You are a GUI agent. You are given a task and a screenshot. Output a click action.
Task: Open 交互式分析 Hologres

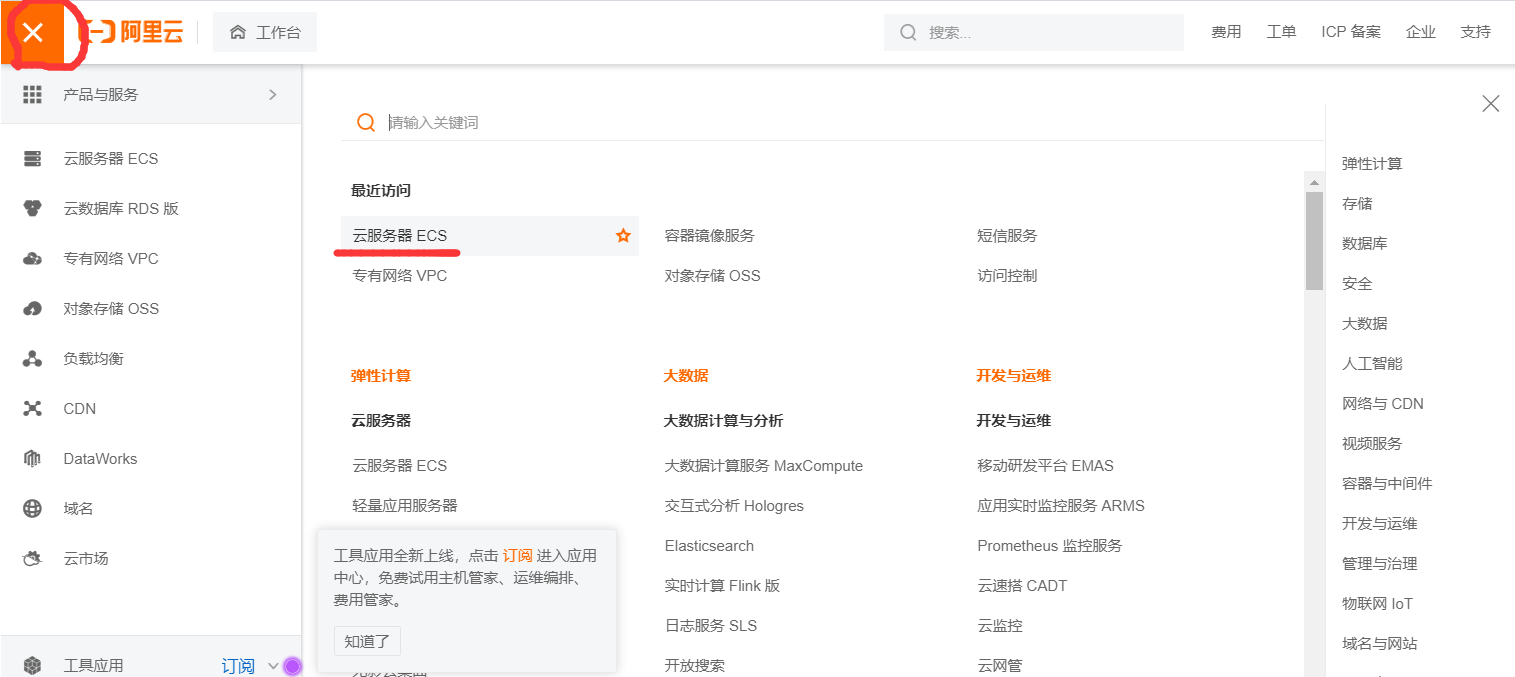[x=734, y=506]
